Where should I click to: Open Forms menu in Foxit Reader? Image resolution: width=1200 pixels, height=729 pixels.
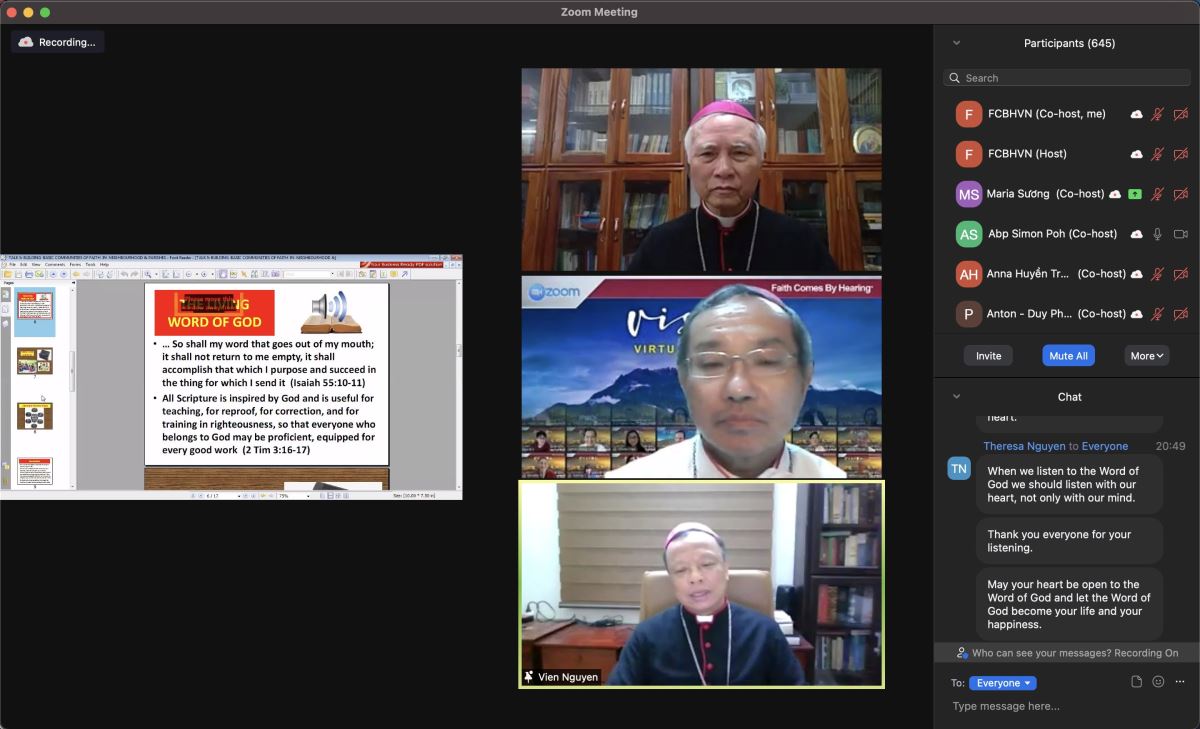(x=75, y=265)
